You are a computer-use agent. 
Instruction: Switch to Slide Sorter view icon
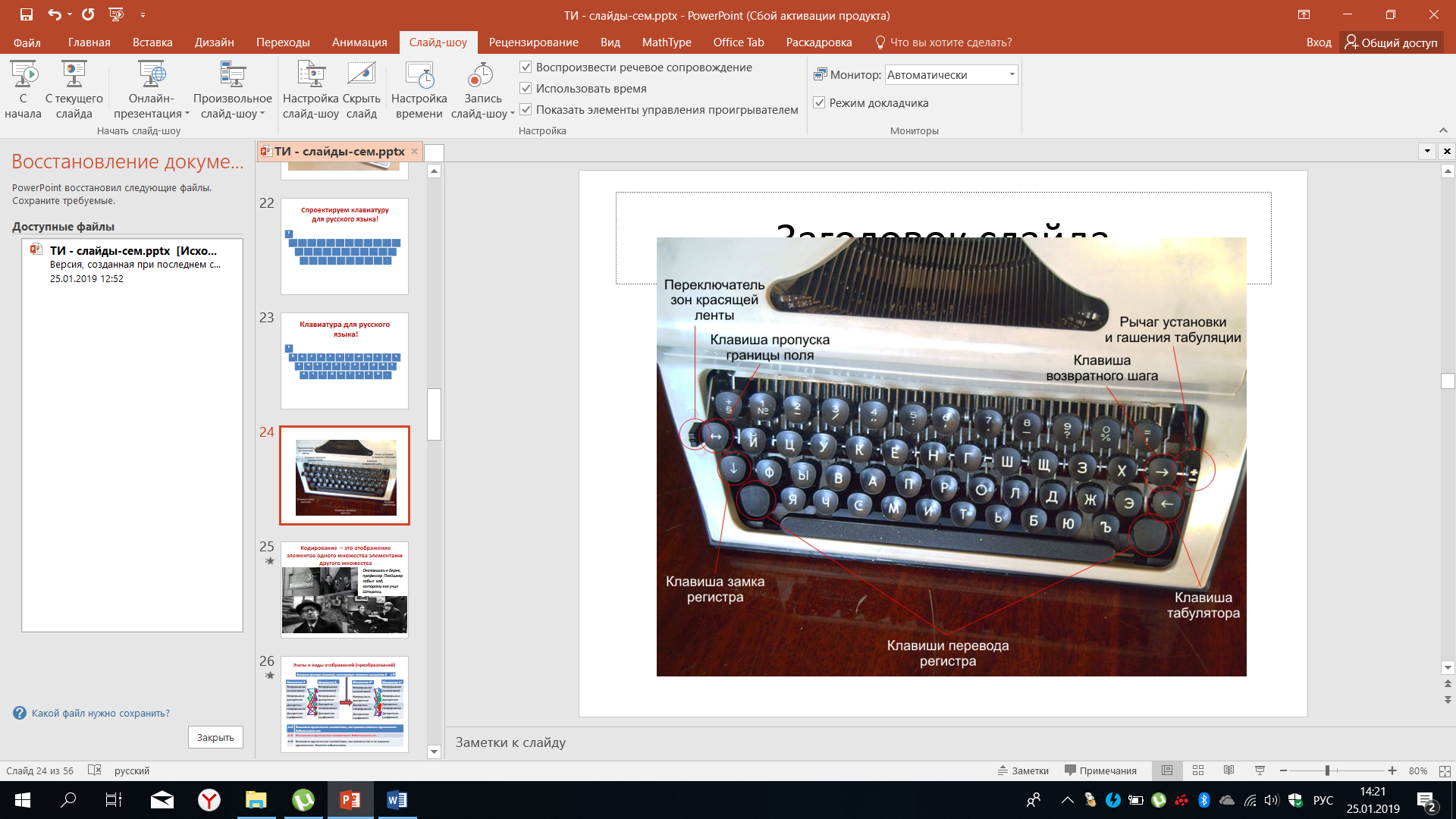coord(1198,770)
